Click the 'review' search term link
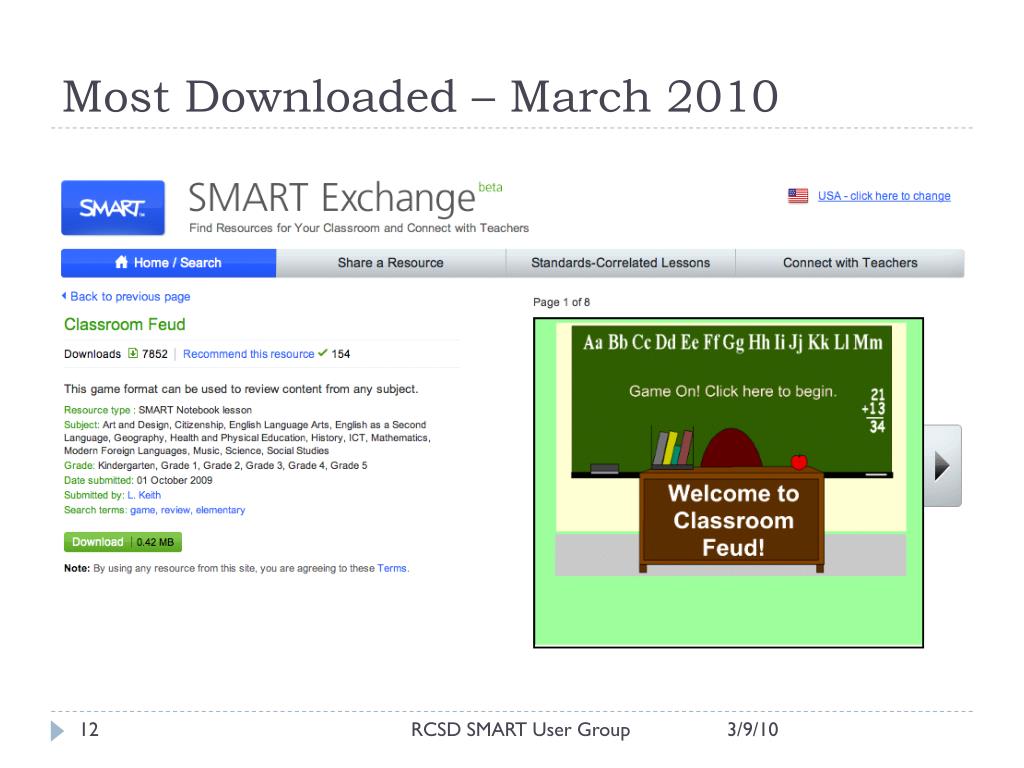Viewport: 1024px width, 768px height. (x=176, y=510)
